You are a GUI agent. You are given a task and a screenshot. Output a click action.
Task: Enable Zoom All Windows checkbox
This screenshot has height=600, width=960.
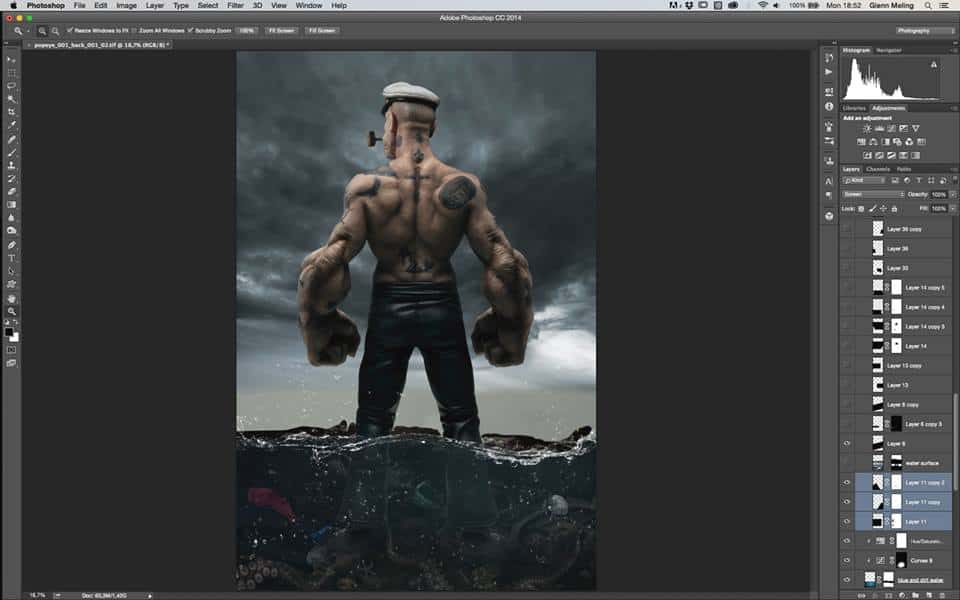[x=134, y=30]
